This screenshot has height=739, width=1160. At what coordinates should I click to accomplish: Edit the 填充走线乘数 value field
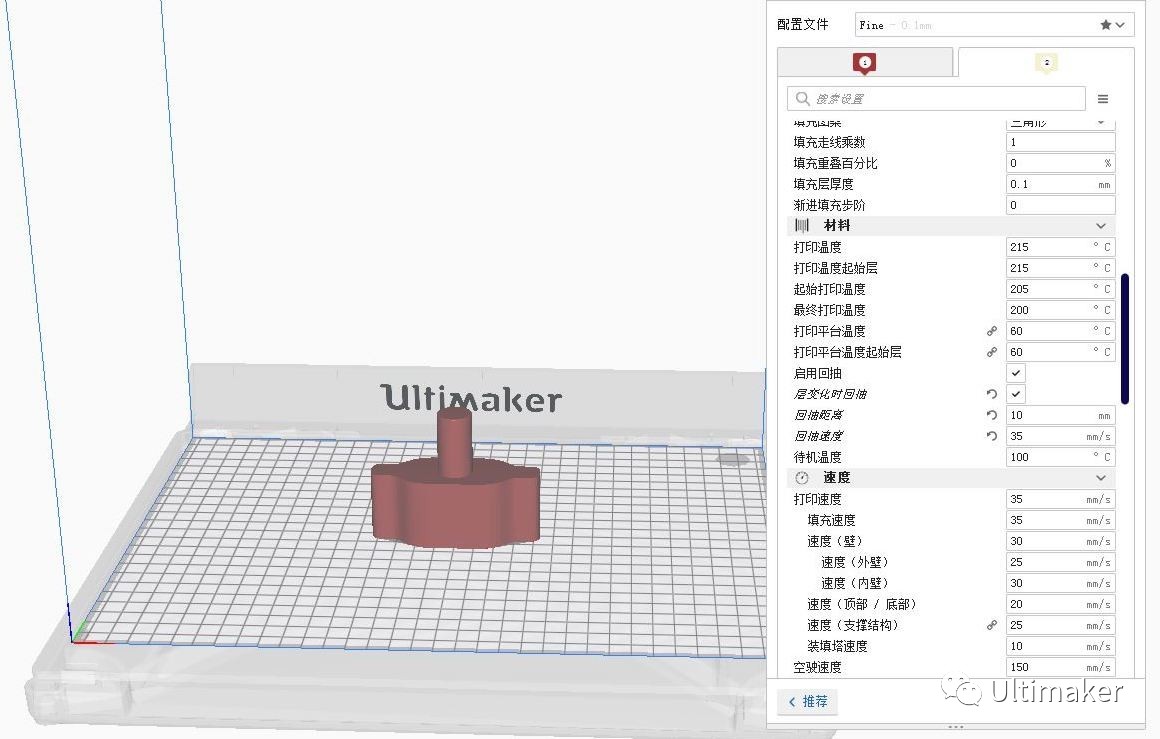1060,142
